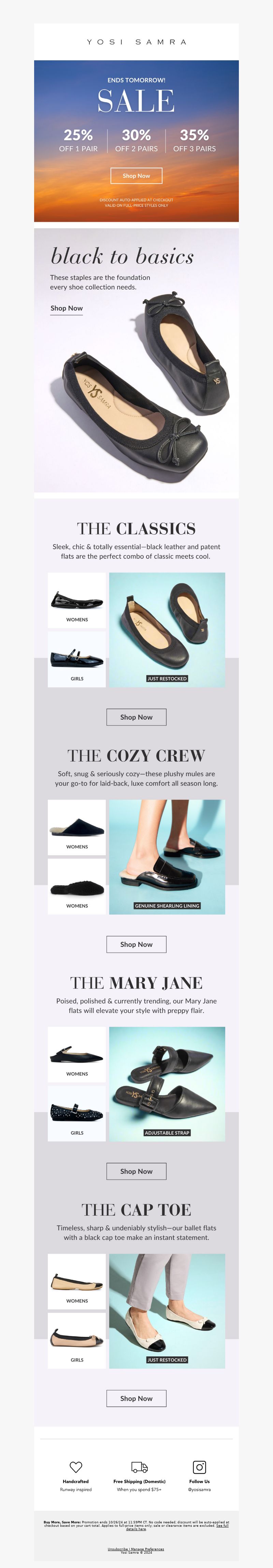
Task: Open the Mary Jane girls studded shoe thumbnail
Action: click(x=77, y=1113)
